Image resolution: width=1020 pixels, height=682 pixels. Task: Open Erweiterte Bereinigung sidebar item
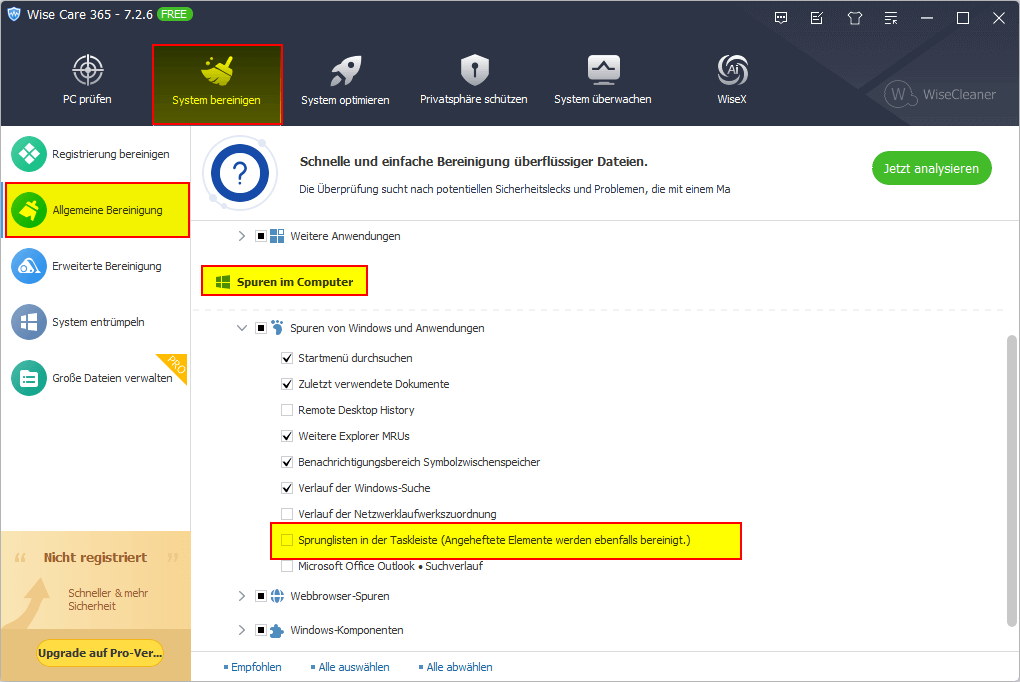[96, 266]
